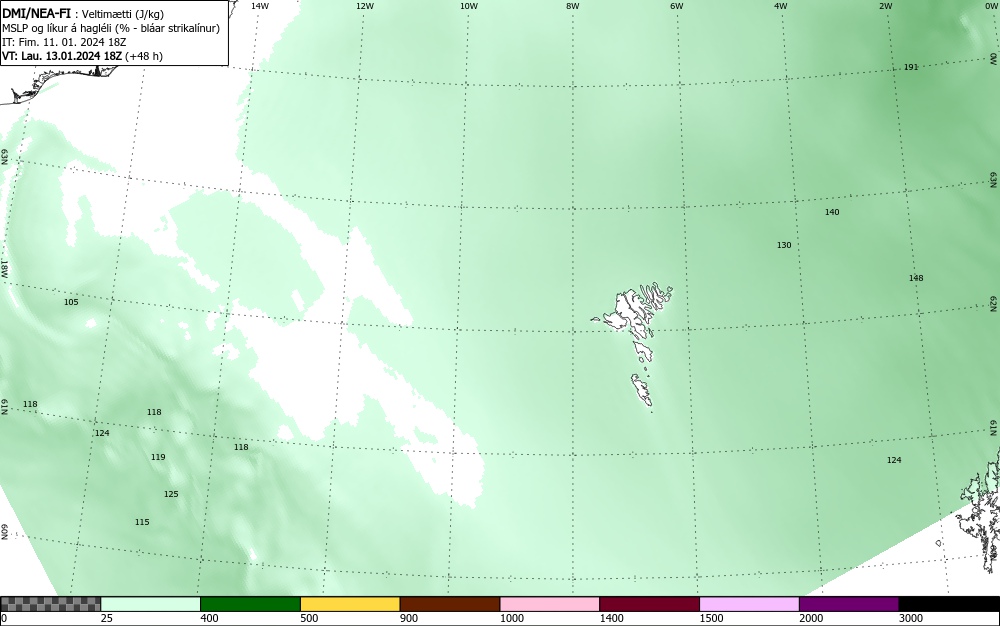Click the 'DMI/NEA-FI : Veltimætti (J/kg)' title line
Screen dimensions: 1000x626
83,14
